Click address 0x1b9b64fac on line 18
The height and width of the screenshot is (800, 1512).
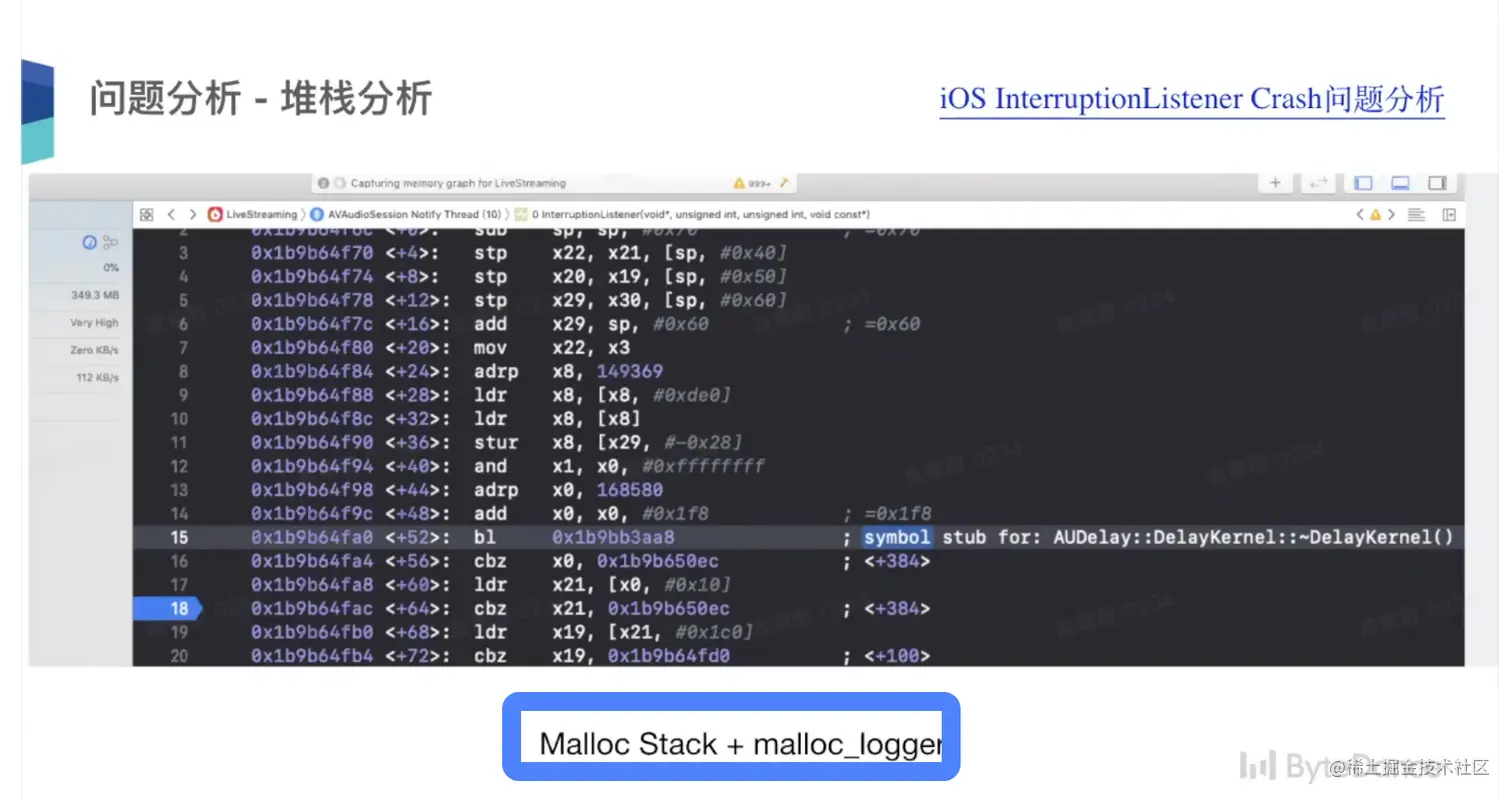pos(313,608)
